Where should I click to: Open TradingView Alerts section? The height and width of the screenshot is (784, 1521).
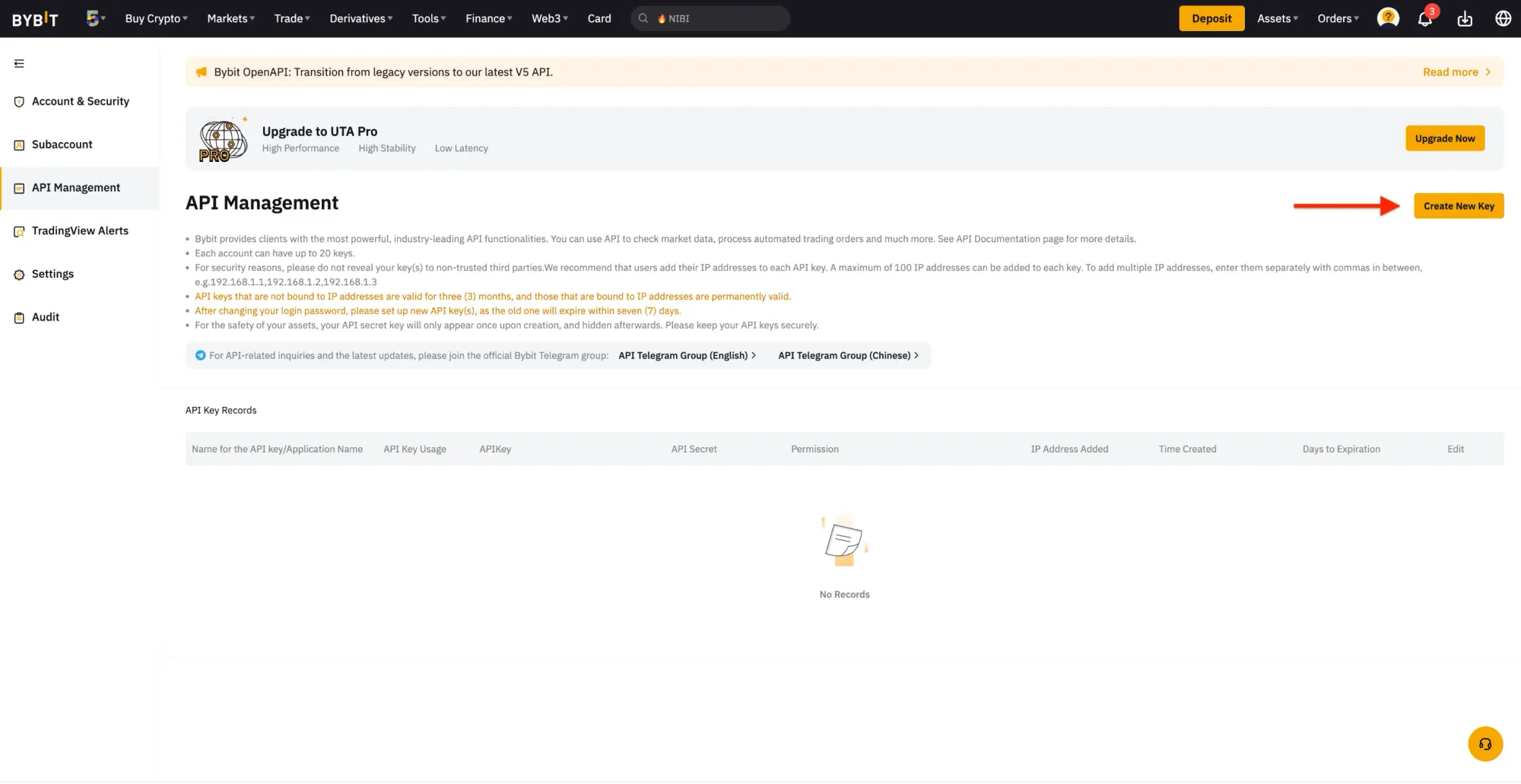[80, 232]
